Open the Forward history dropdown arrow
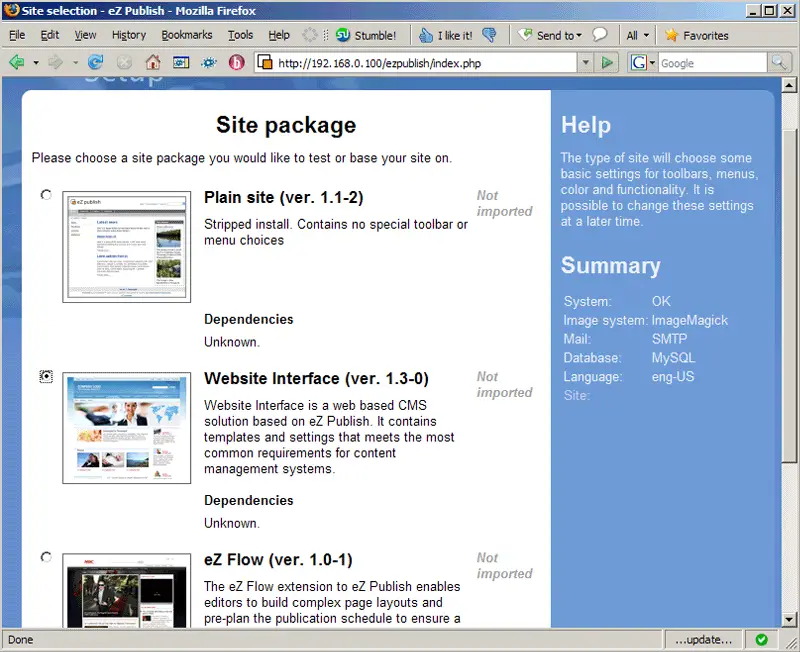The width and height of the screenshot is (800, 652). tap(75, 63)
